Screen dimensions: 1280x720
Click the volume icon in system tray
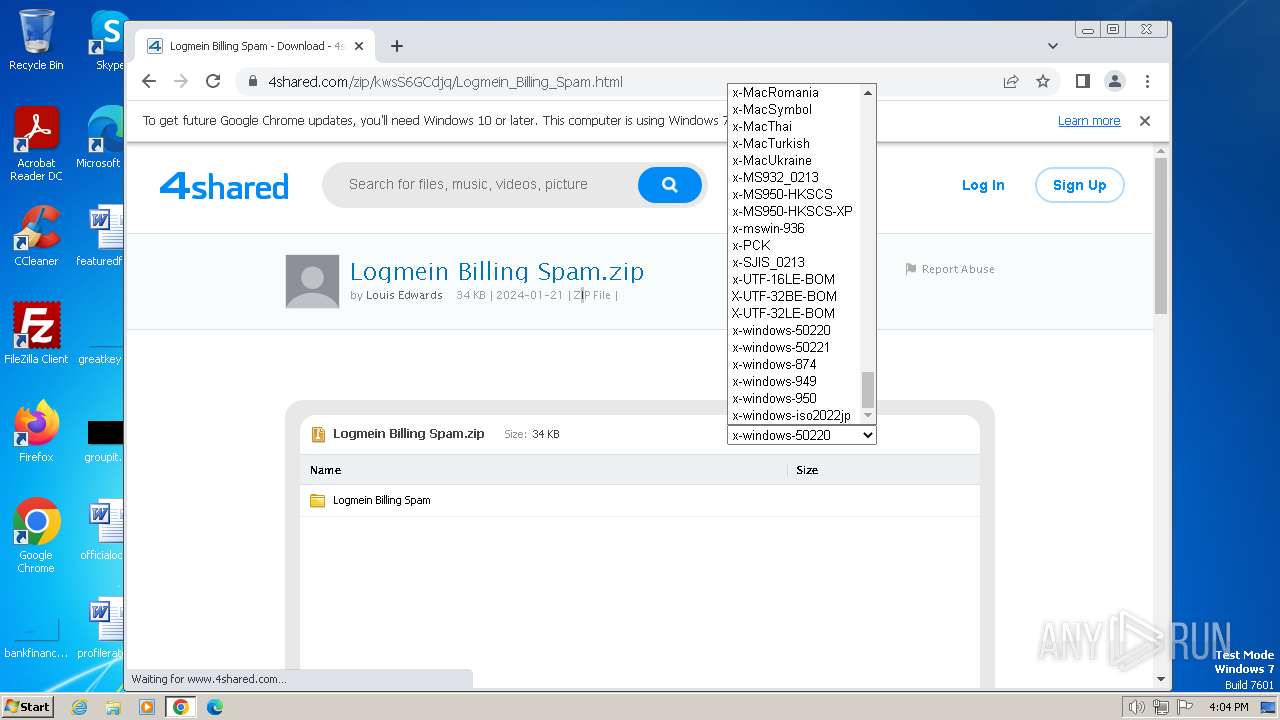[x=1137, y=707]
